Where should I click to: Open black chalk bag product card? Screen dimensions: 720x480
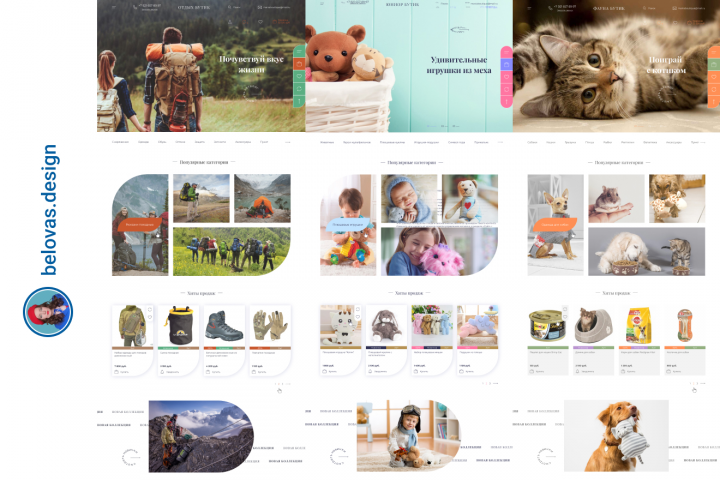click(178, 340)
